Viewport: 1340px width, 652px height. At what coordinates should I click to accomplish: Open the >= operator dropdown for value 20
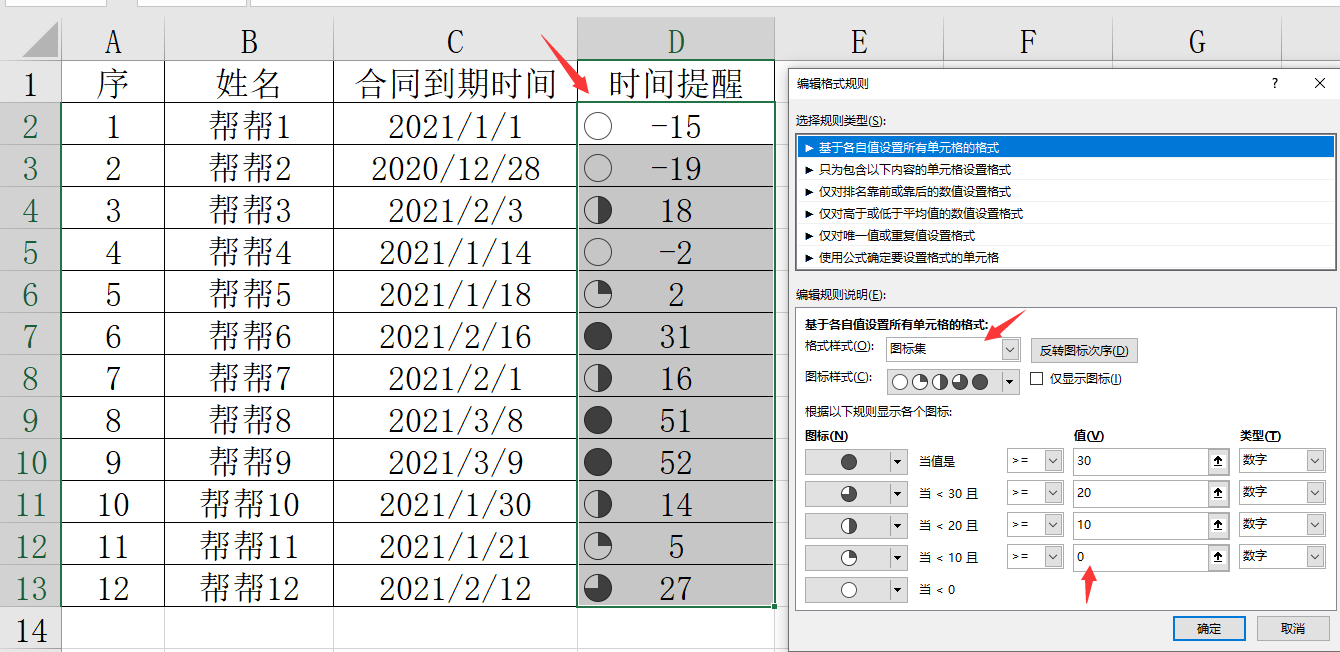[x=1052, y=493]
